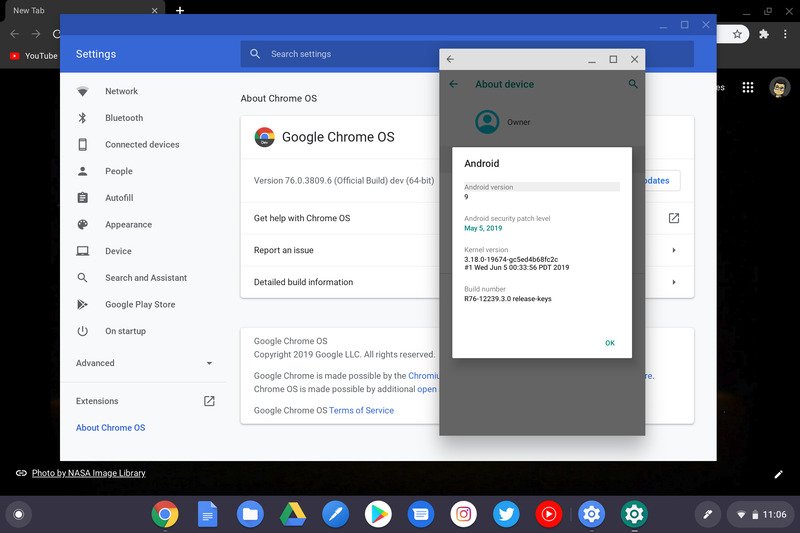800x533 pixels.
Task: Click the search icon in About device
Action: 633,85
